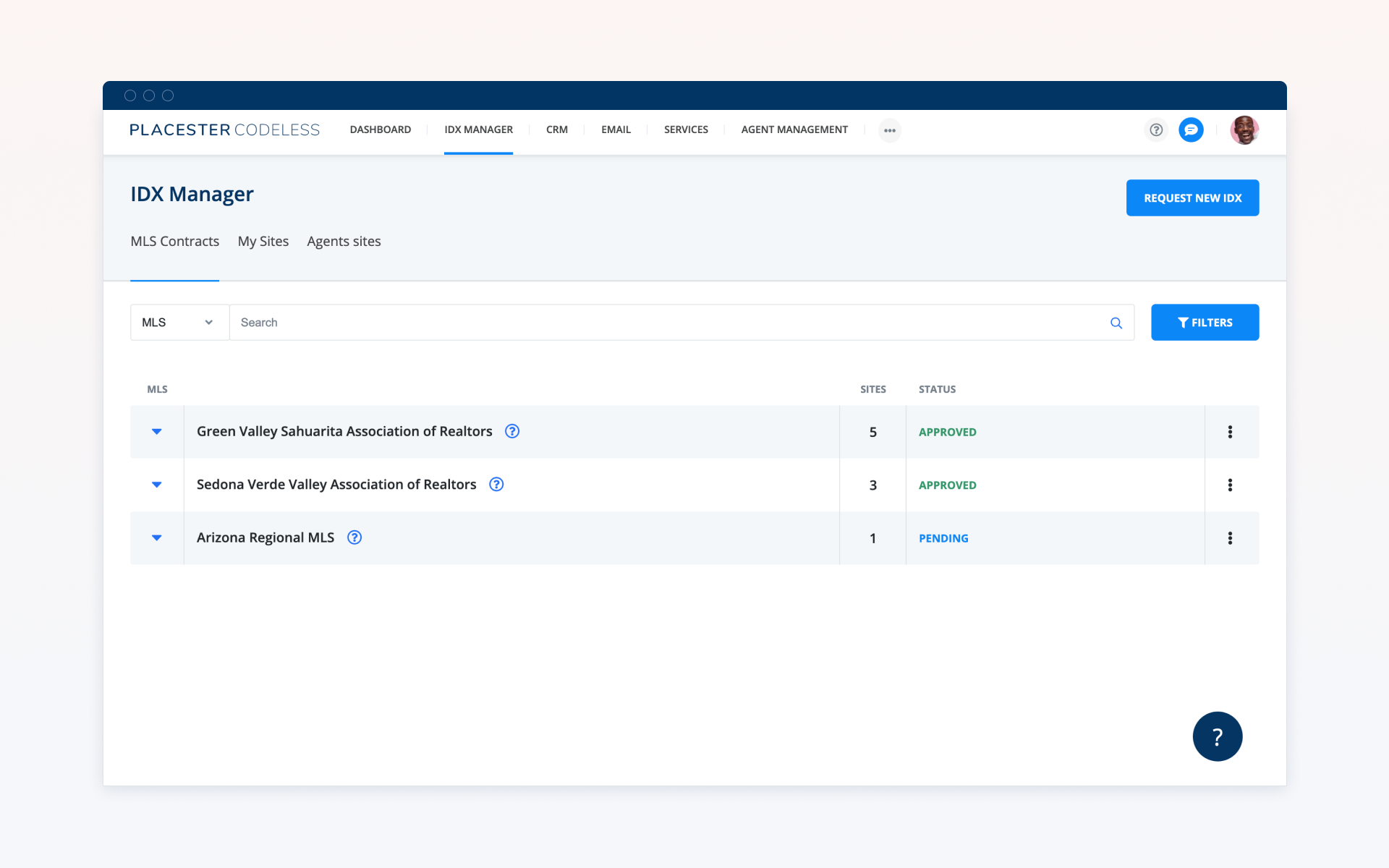Image resolution: width=1389 pixels, height=868 pixels.
Task: Click info icon beside Arizona Regional MLS
Action: [x=354, y=537]
